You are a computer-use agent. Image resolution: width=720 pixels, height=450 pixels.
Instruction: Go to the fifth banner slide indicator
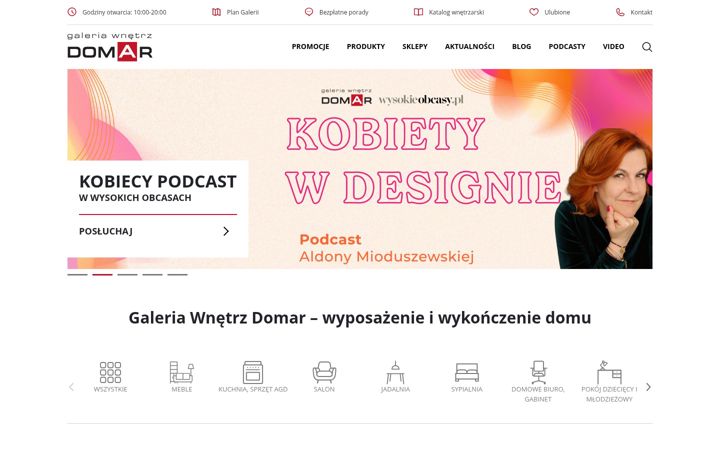pos(177,275)
